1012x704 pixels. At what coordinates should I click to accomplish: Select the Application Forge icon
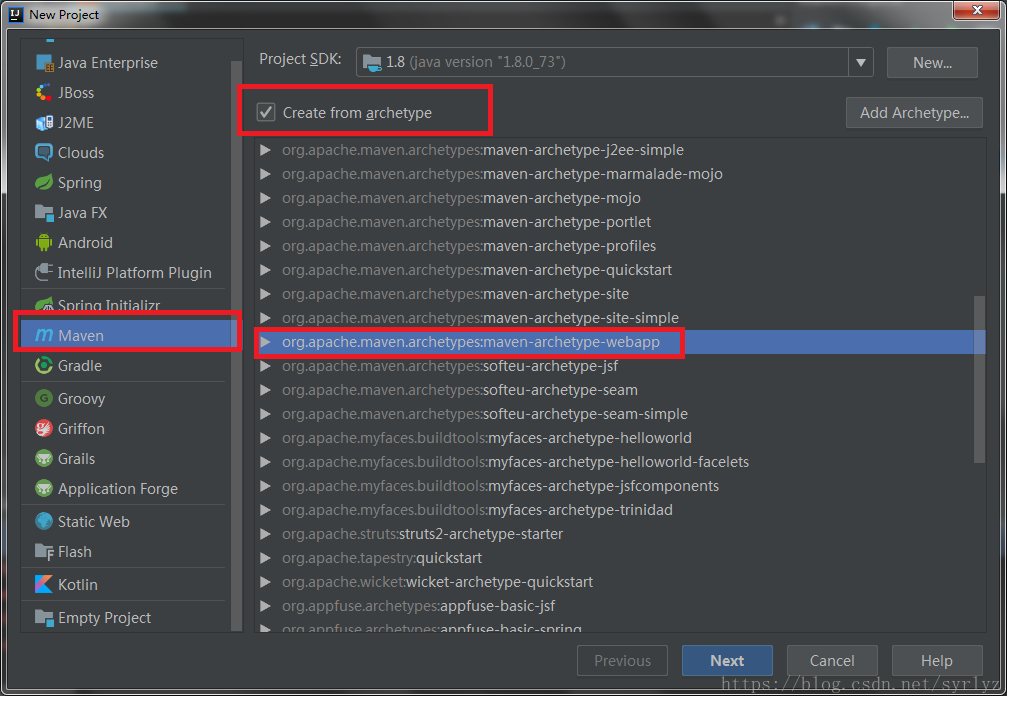click(x=44, y=489)
